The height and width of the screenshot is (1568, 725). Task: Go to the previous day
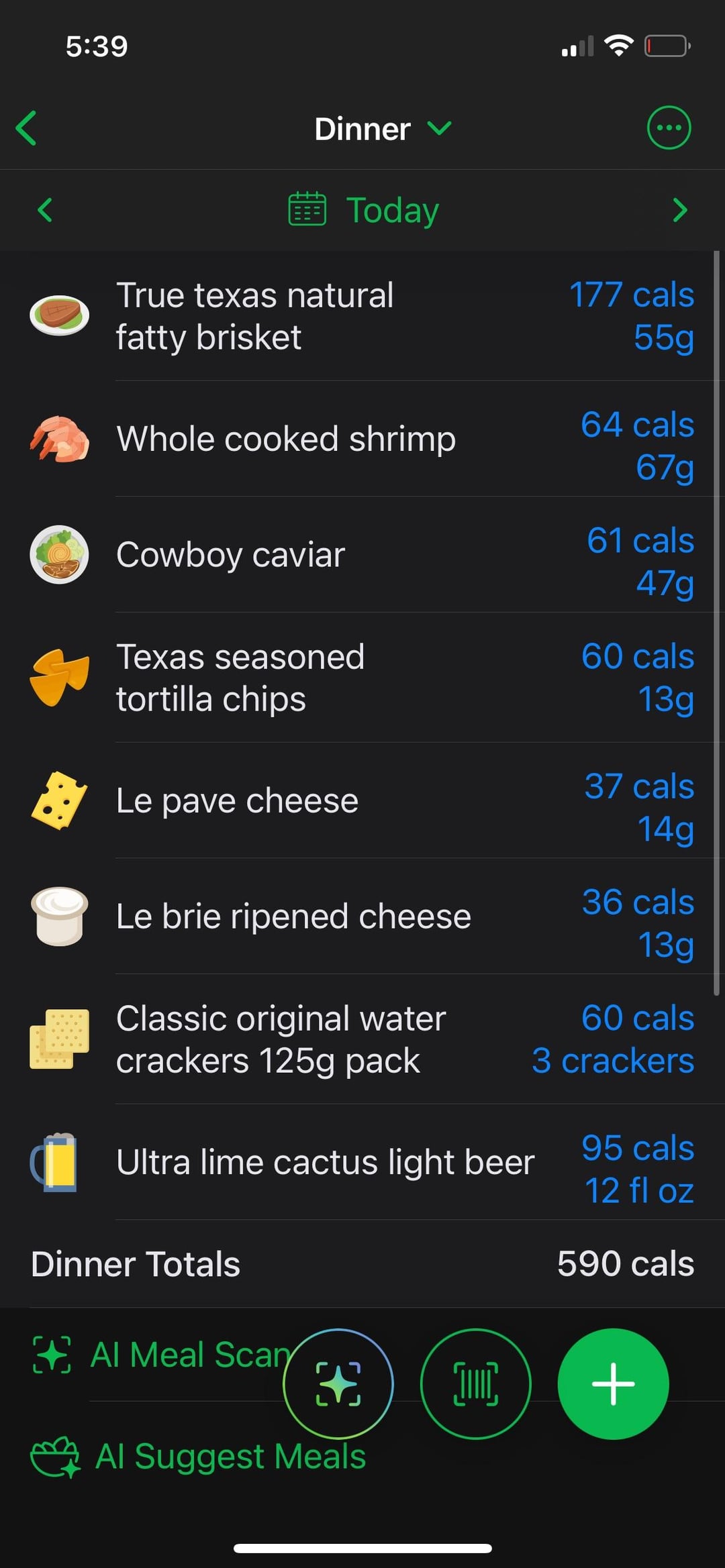coord(45,210)
